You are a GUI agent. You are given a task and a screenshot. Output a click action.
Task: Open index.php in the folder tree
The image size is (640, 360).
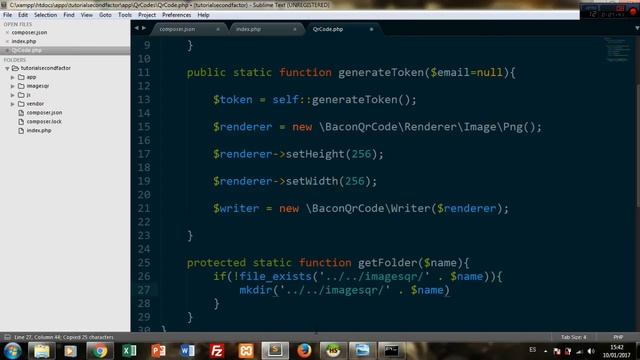coord(39,131)
